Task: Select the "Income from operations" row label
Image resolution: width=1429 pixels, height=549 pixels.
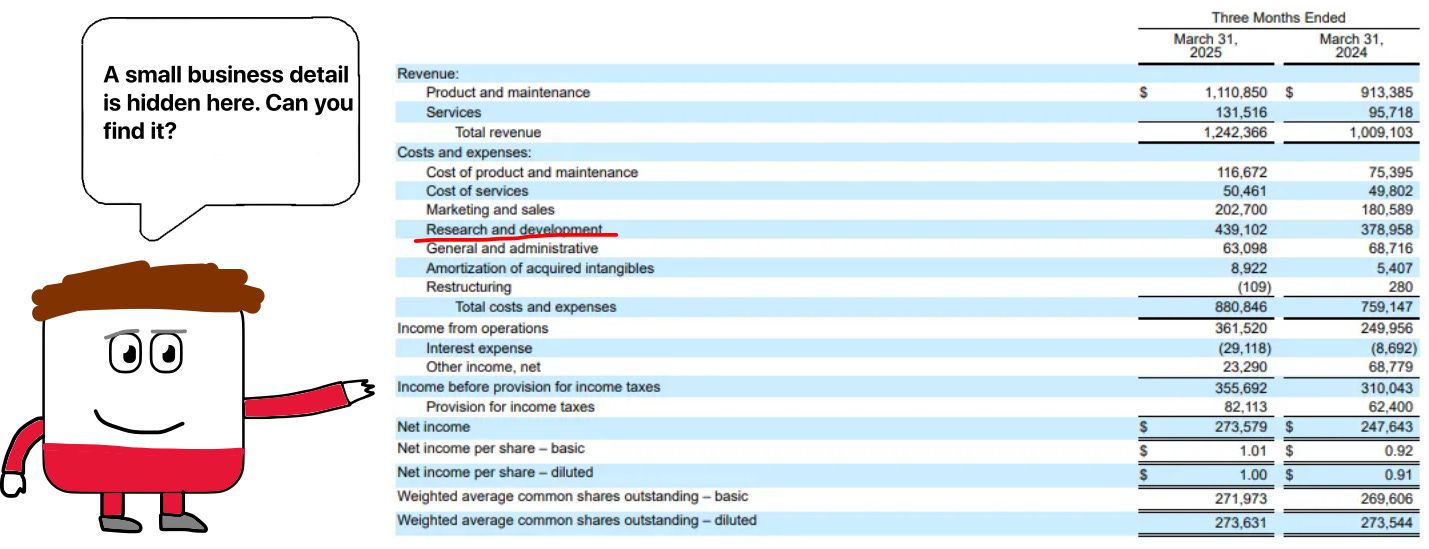Action: click(x=473, y=328)
